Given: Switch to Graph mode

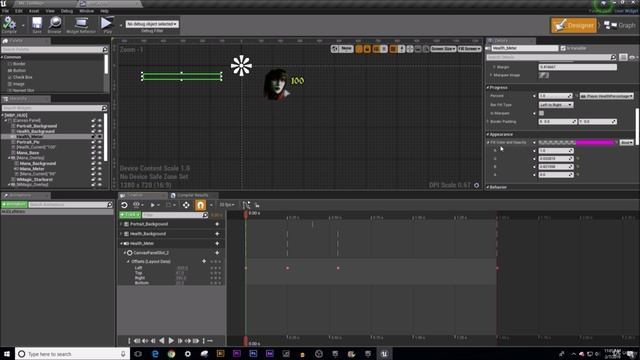Looking at the screenshot, I should click(620, 25).
